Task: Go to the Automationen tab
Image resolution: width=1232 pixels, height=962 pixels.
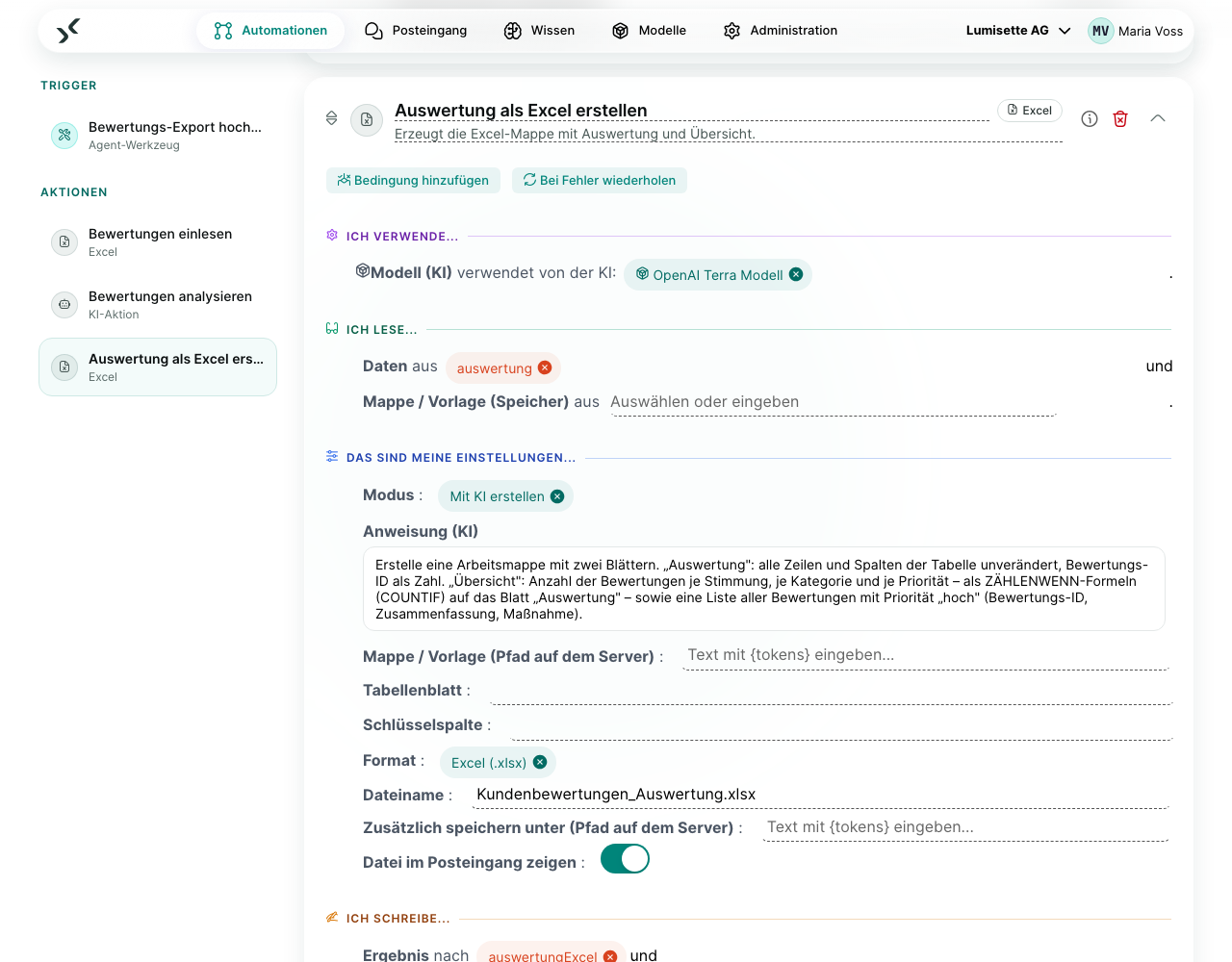Action: (x=270, y=31)
